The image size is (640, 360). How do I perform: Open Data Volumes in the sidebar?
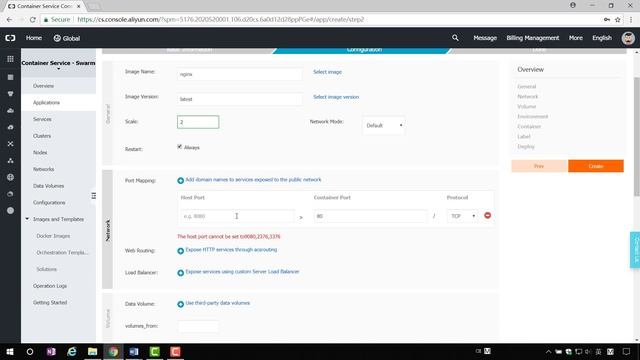pyautogui.click(x=49, y=186)
